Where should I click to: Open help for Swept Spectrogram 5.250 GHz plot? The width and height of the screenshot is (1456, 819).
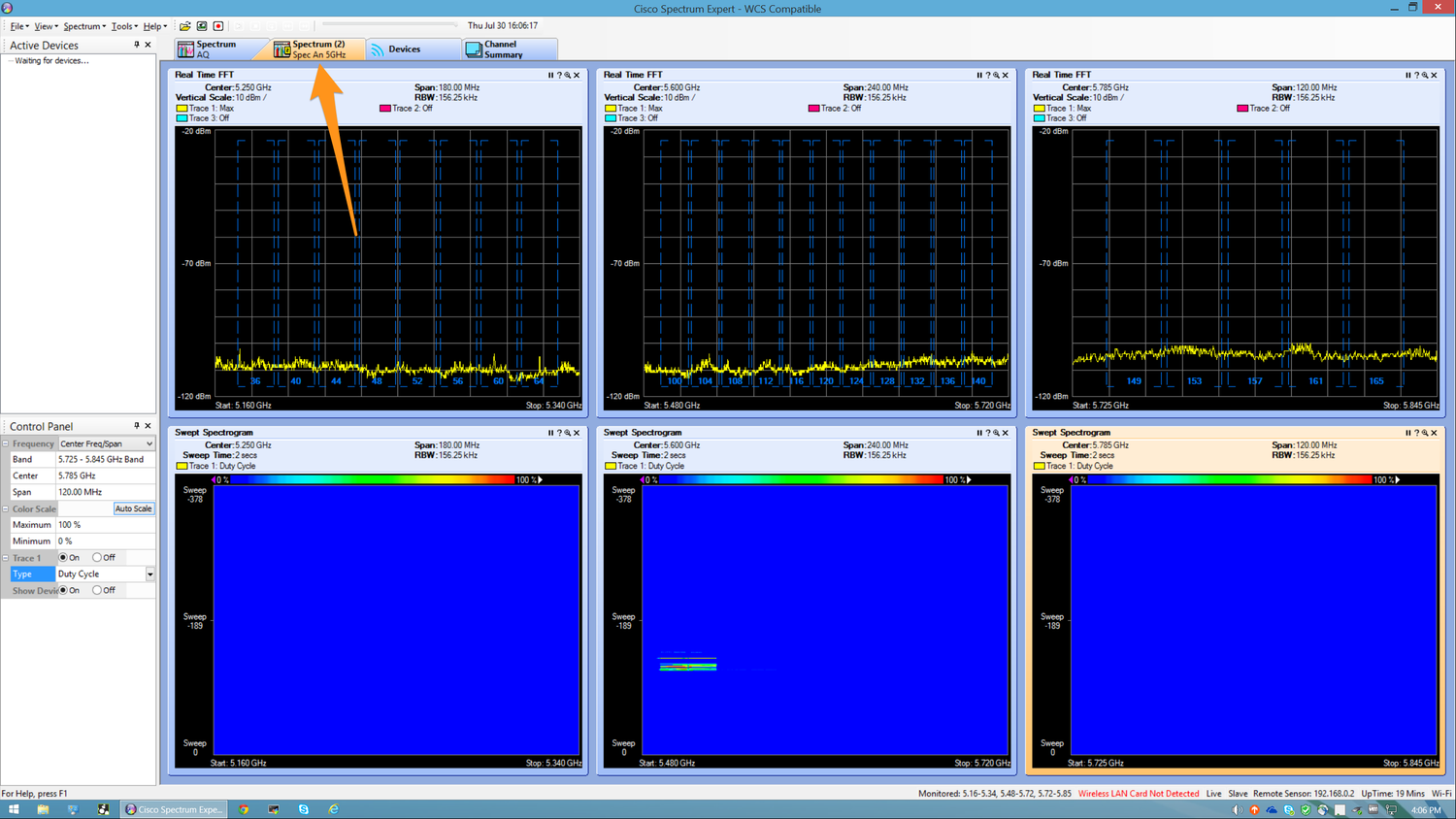pos(559,433)
